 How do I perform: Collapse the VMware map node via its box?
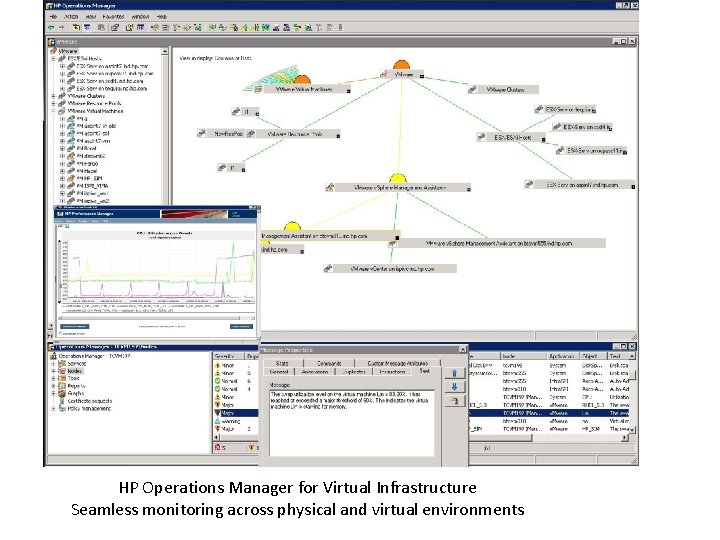[x=422, y=76]
